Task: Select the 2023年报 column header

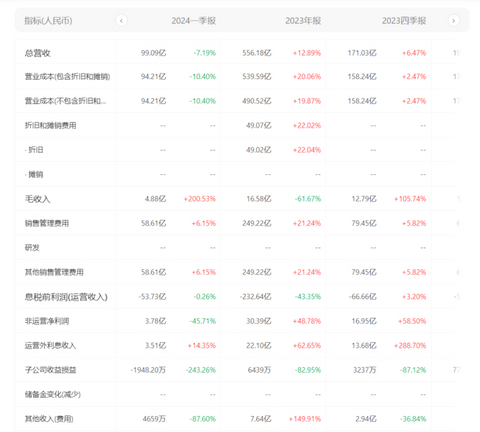Action: (x=303, y=21)
